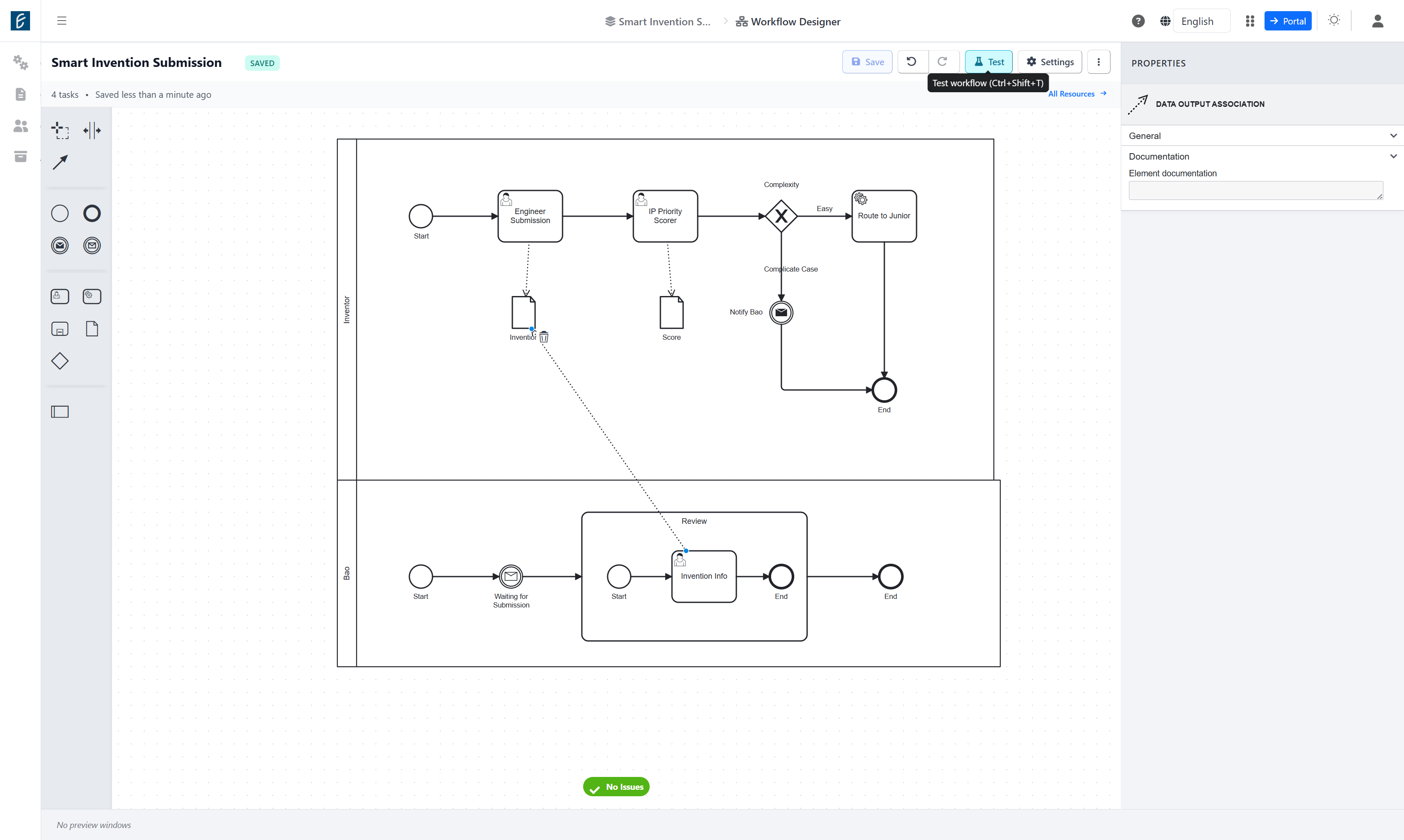
Task: Select the service task palette item
Action: click(x=92, y=296)
